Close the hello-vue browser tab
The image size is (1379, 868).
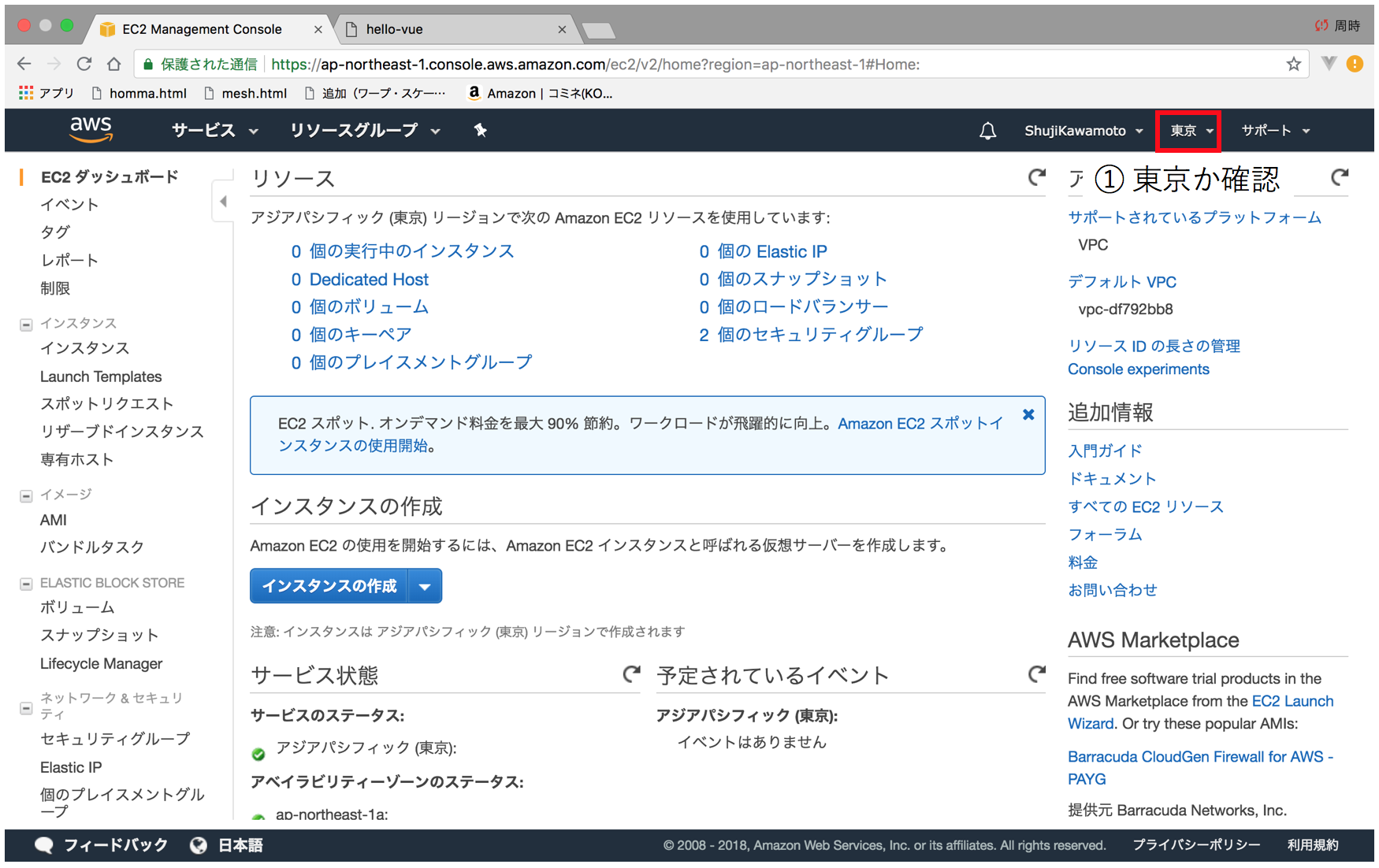click(562, 29)
